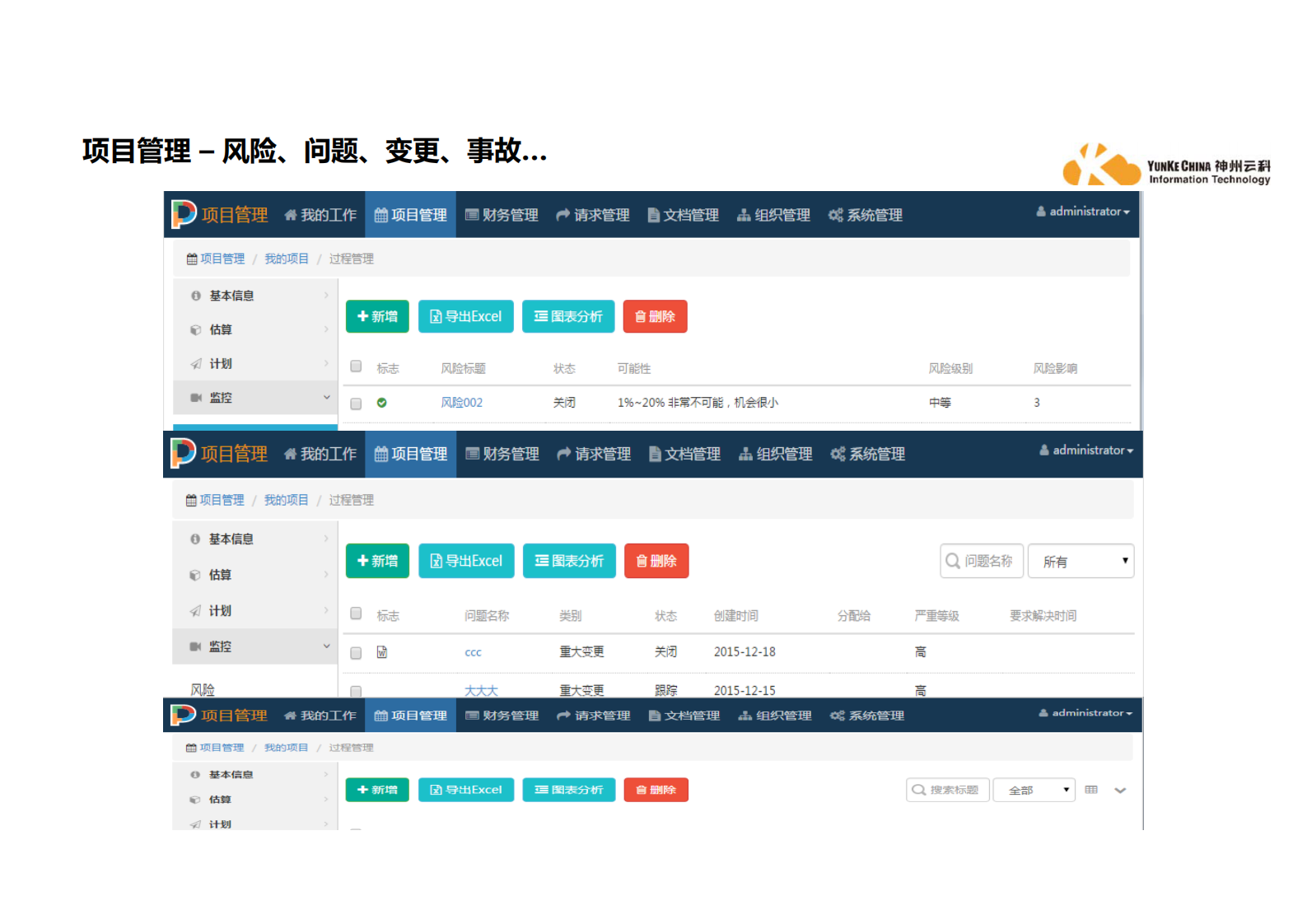Click 项目管理 calendar breadcrumb icon in middle screenshot

pyautogui.click(x=191, y=500)
